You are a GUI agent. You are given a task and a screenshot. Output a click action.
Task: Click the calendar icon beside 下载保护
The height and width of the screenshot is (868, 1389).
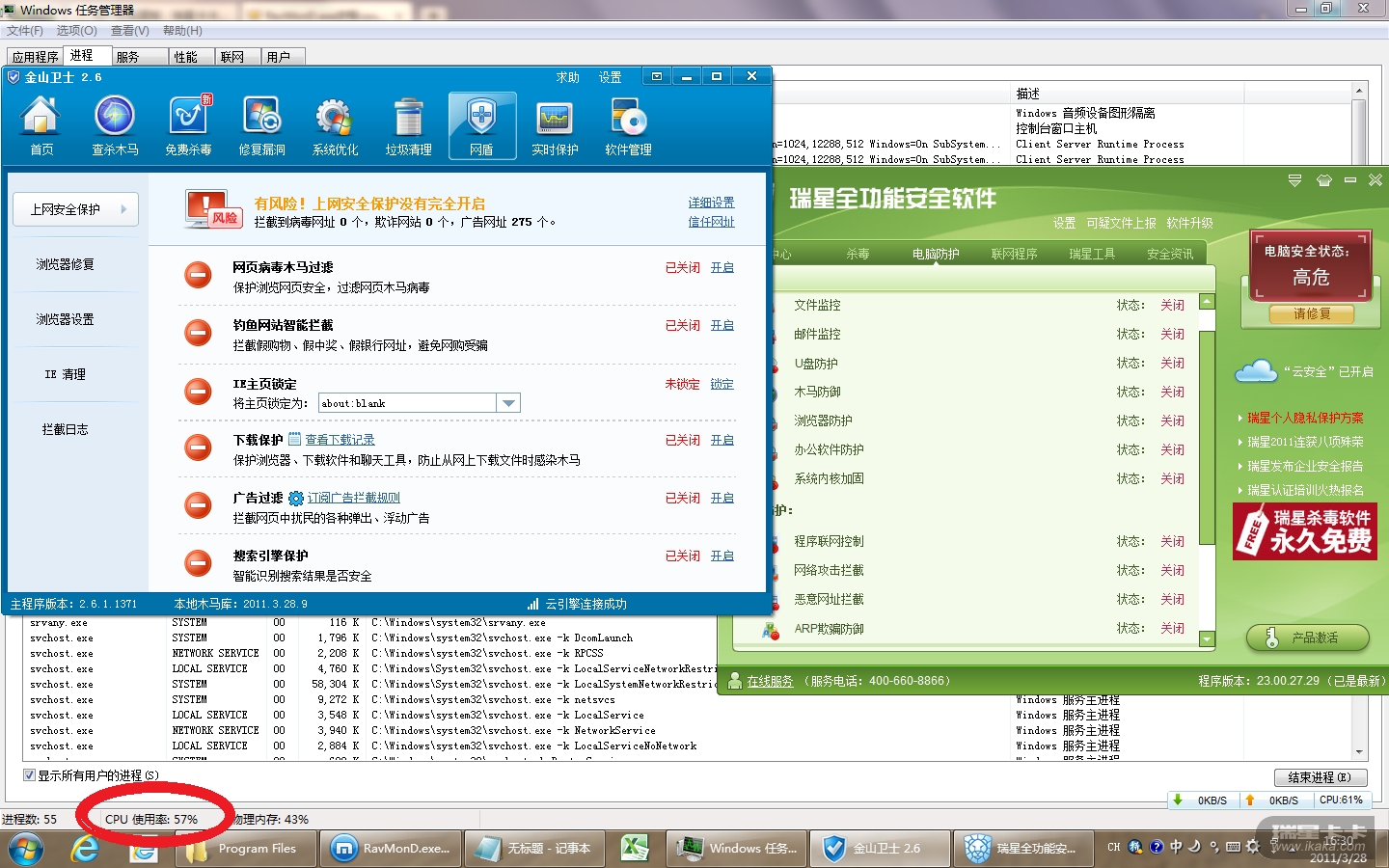[295, 440]
